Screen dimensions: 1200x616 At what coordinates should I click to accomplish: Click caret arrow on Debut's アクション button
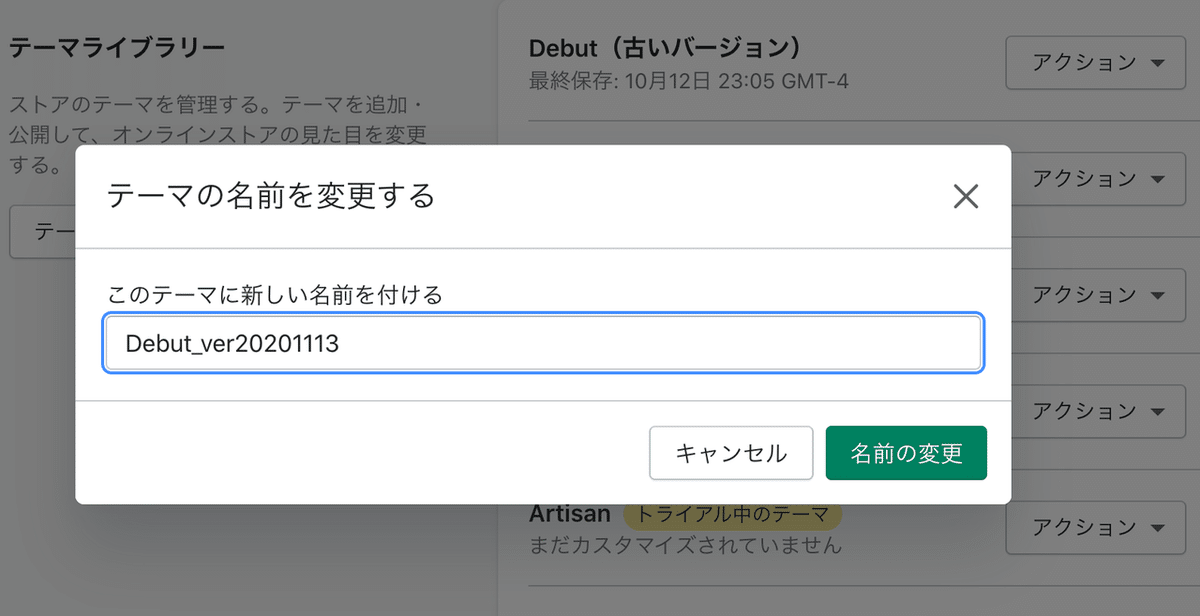pos(1158,63)
